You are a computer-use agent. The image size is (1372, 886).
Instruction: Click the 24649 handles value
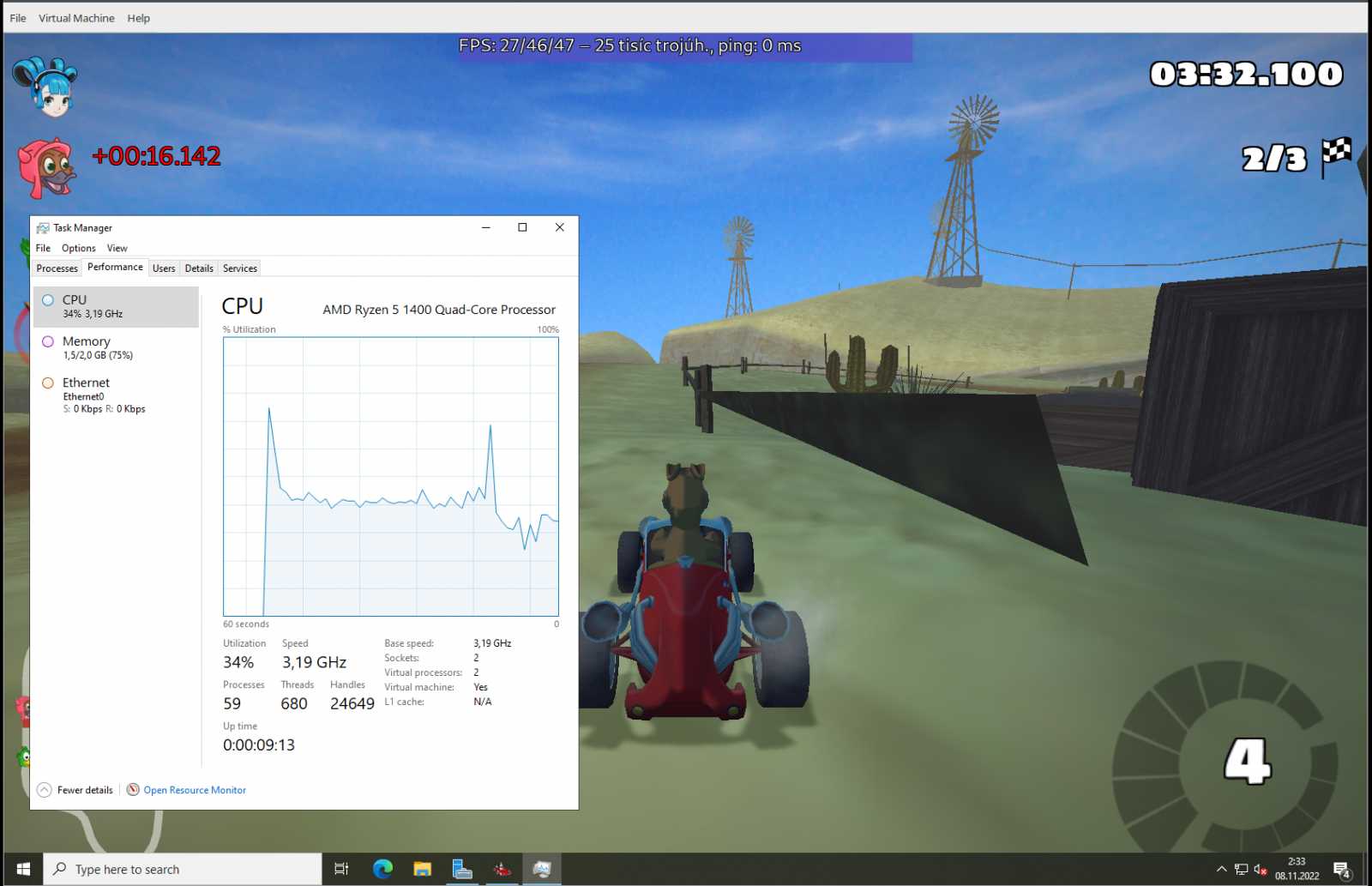click(352, 703)
